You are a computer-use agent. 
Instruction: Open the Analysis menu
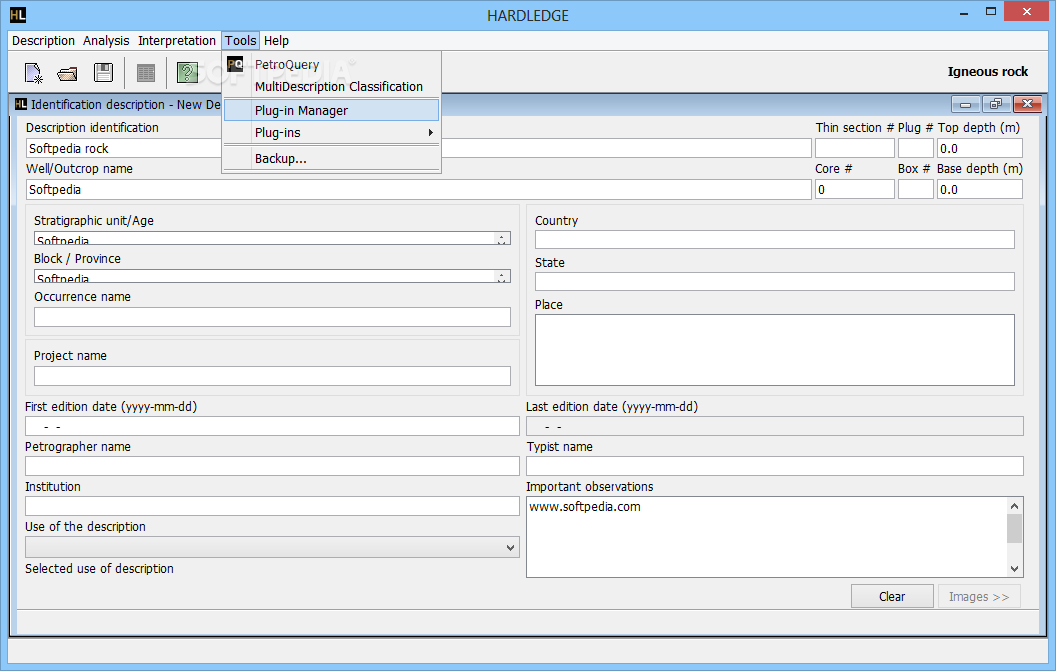(x=106, y=40)
